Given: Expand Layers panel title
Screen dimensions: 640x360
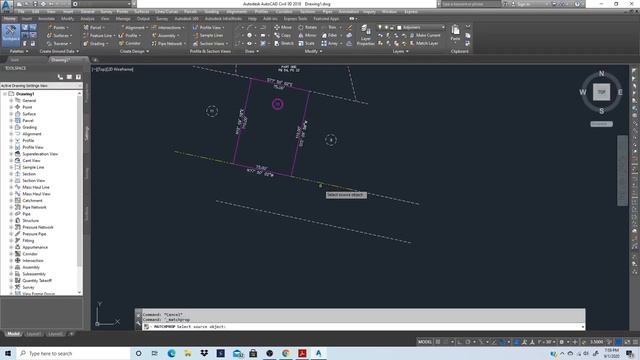Looking at the screenshot, I should point(400,51).
